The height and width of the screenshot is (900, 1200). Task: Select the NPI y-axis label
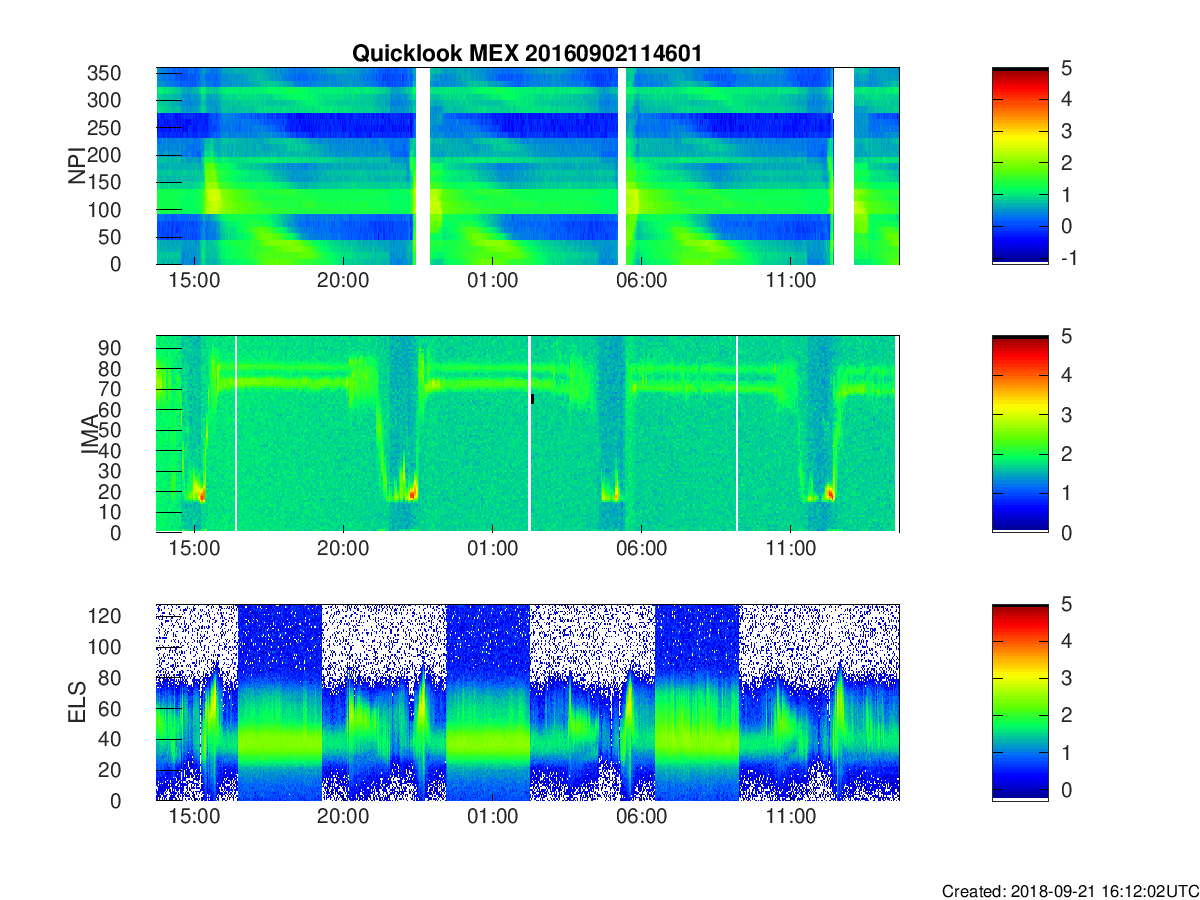pos(77,166)
